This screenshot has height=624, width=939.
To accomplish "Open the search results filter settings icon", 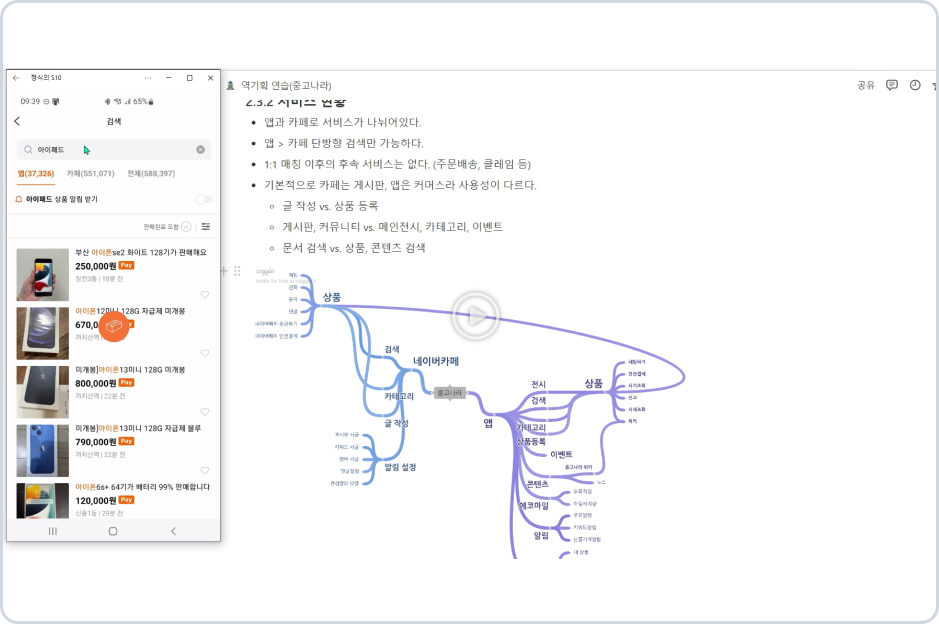I will pos(206,226).
